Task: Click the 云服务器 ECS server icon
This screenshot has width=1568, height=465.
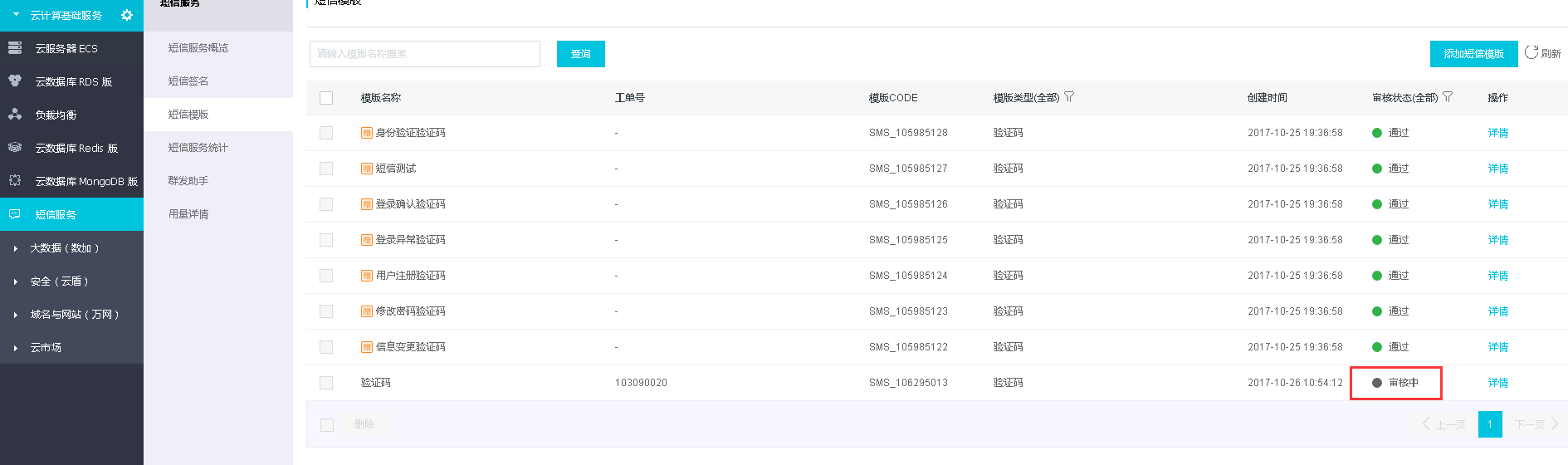Action: tap(15, 48)
